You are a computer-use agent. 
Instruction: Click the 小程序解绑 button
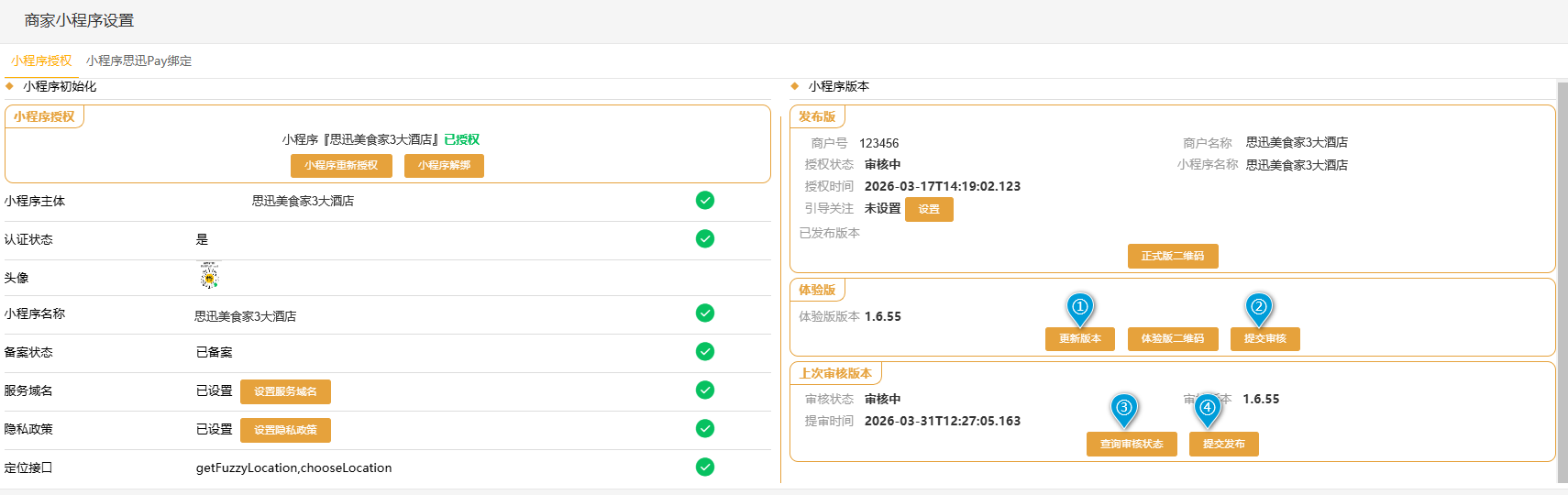pyautogui.click(x=444, y=165)
